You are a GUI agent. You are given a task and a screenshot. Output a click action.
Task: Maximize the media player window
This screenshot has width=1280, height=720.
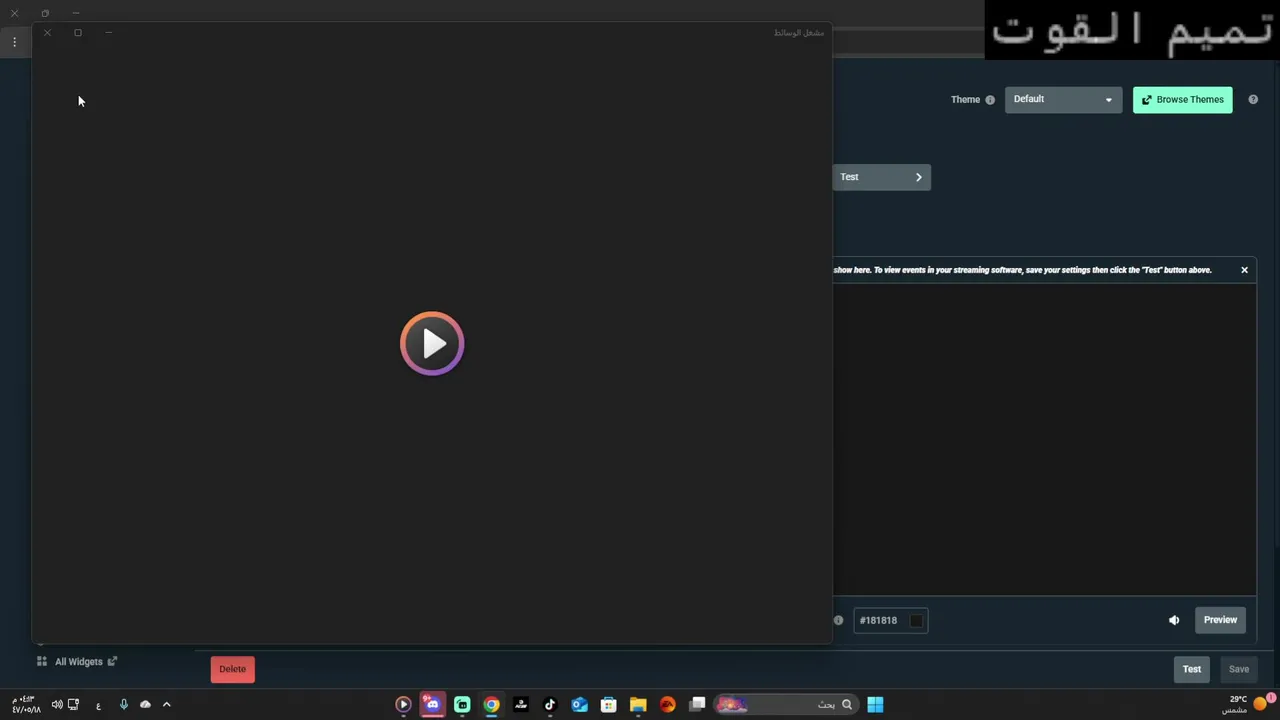(x=78, y=33)
